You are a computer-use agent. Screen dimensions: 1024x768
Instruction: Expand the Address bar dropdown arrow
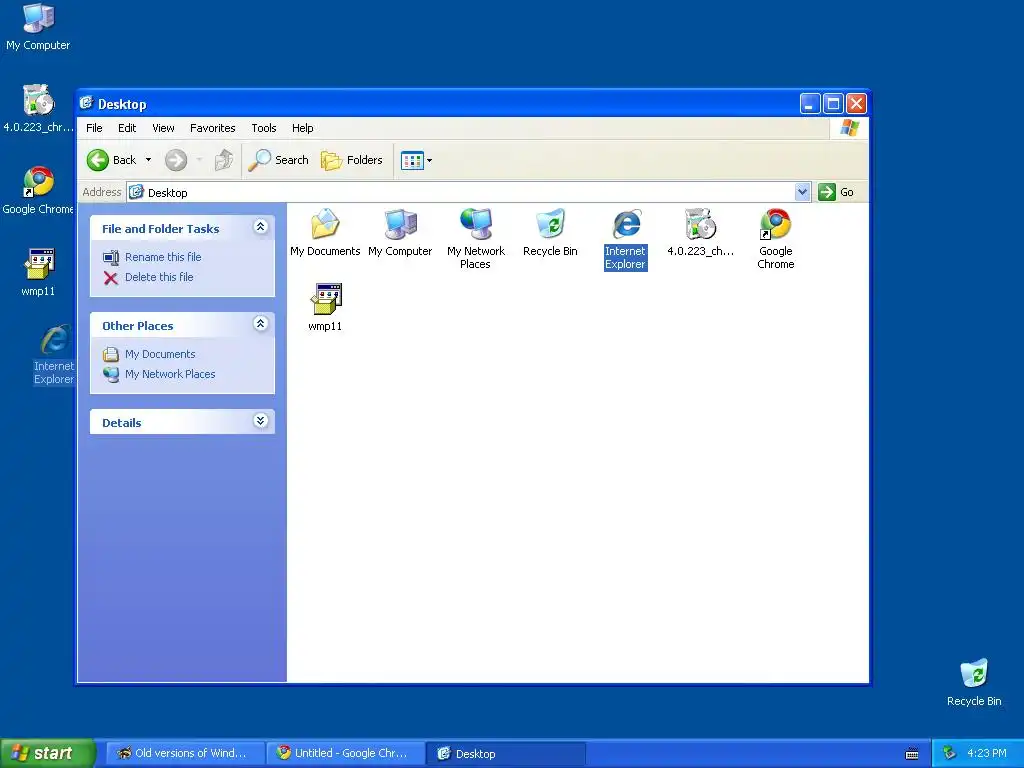pos(803,192)
